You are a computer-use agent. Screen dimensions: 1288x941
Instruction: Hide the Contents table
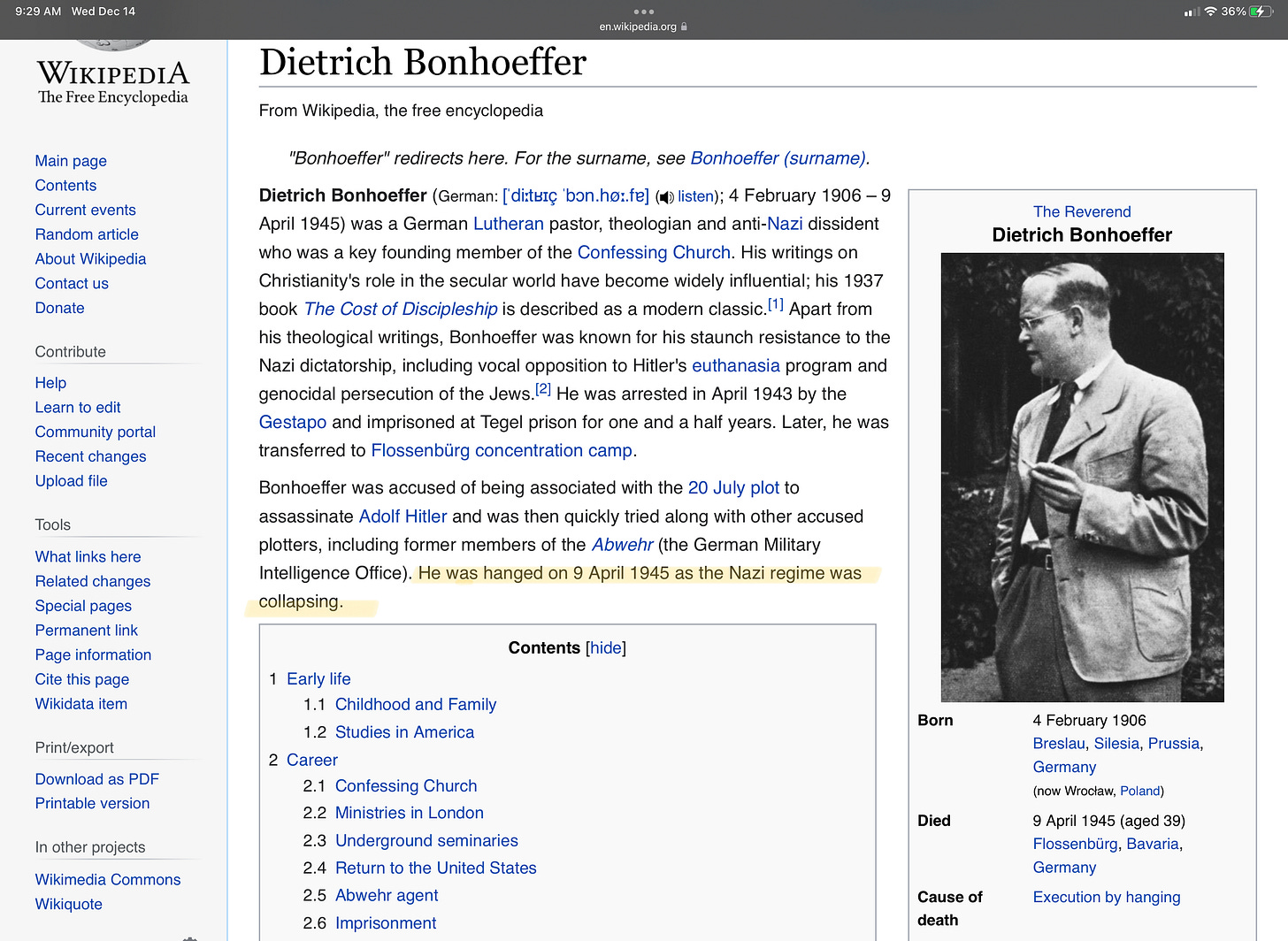[x=606, y=647]
